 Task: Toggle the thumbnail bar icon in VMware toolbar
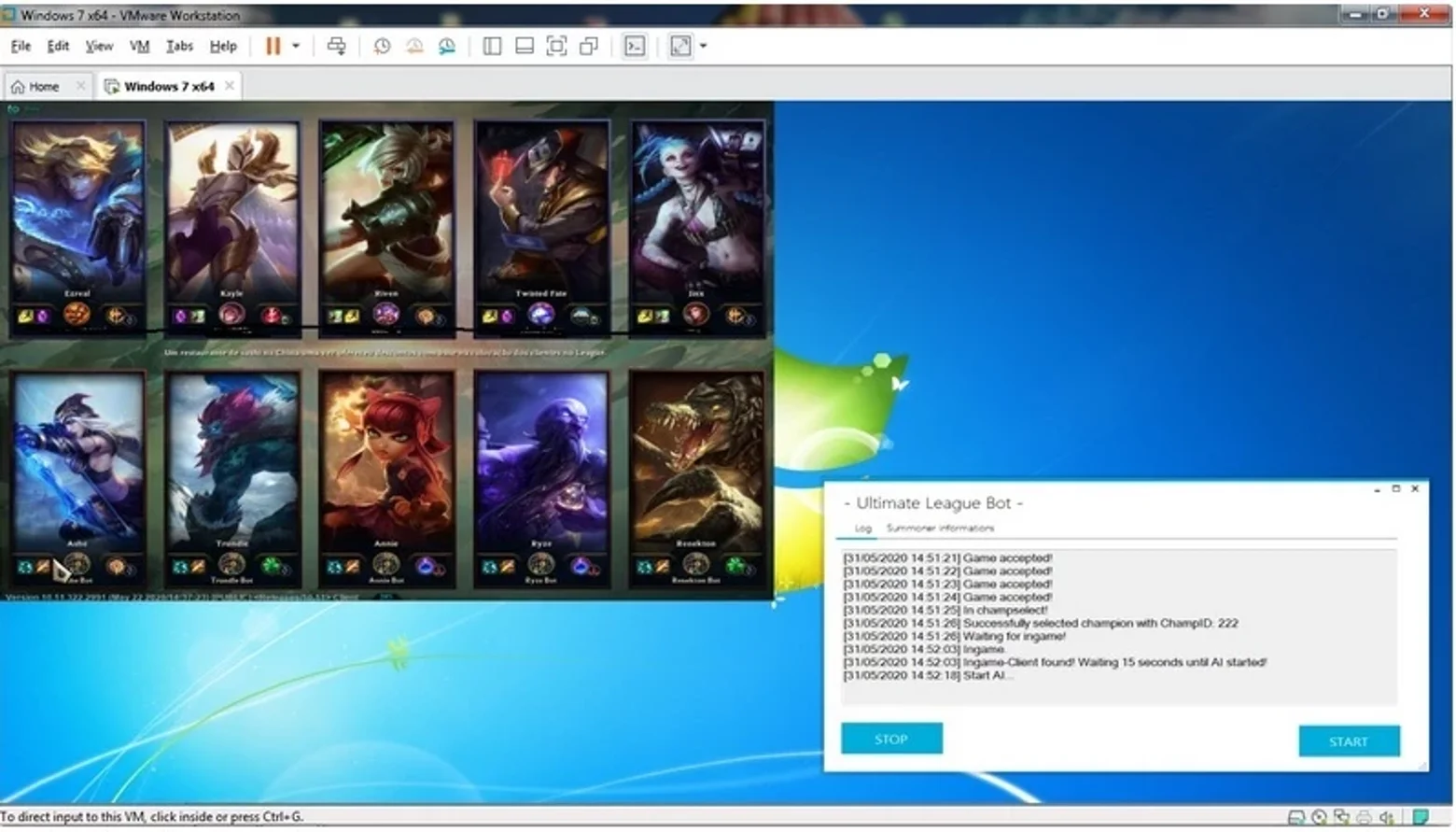(525, 46)
